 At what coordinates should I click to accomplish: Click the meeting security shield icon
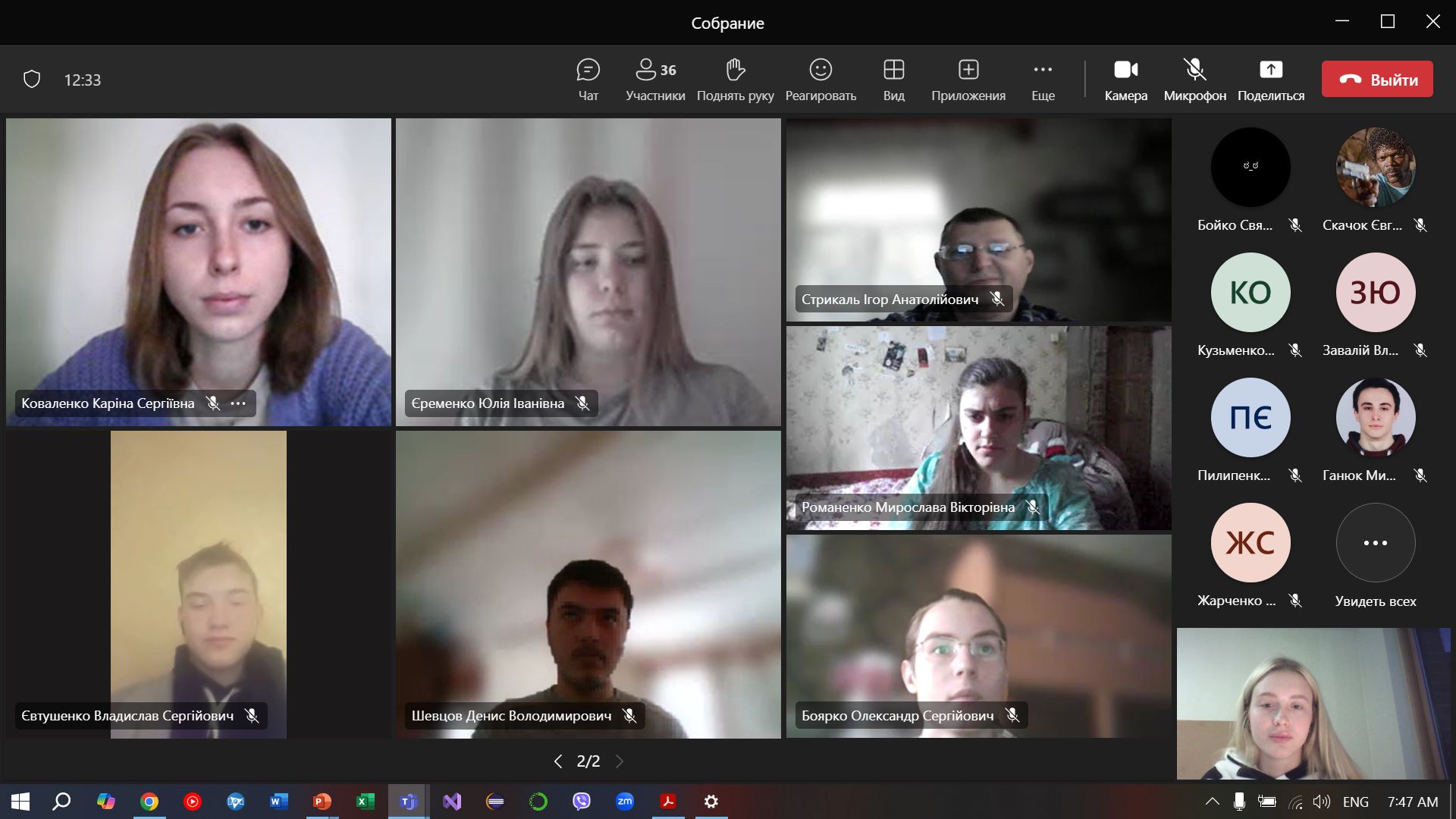pos(32,79)
